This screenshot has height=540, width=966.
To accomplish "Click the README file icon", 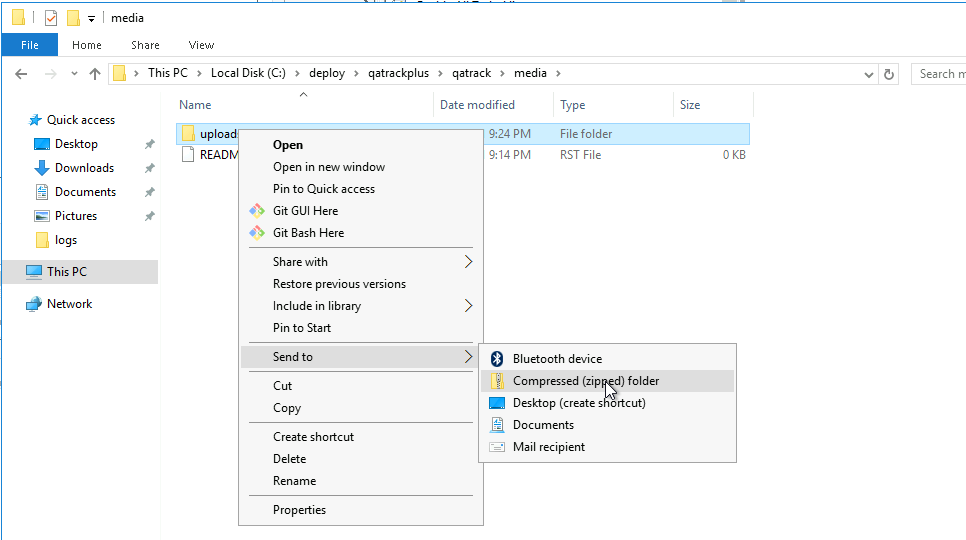I will click(188, 155).
